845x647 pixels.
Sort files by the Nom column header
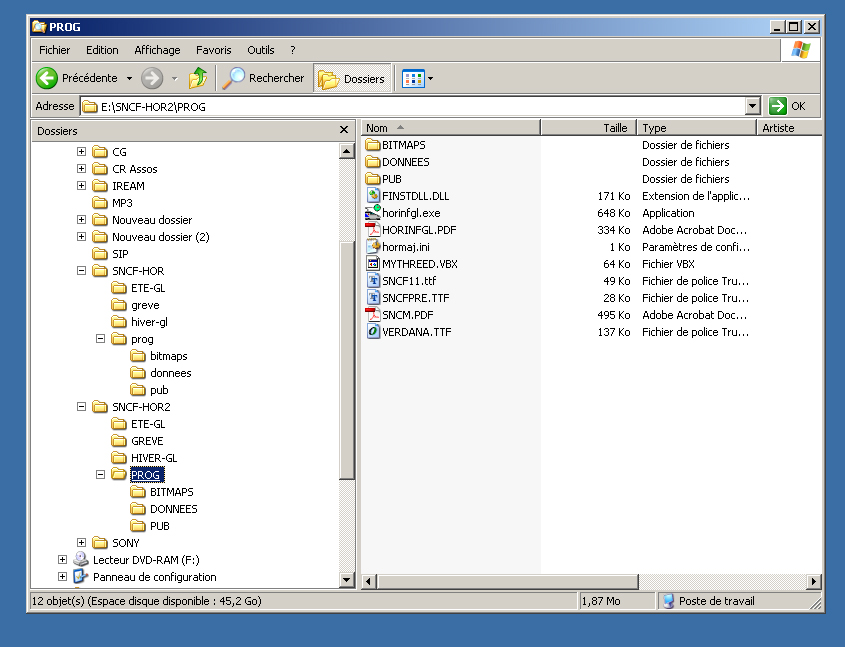tap(451, 128)
